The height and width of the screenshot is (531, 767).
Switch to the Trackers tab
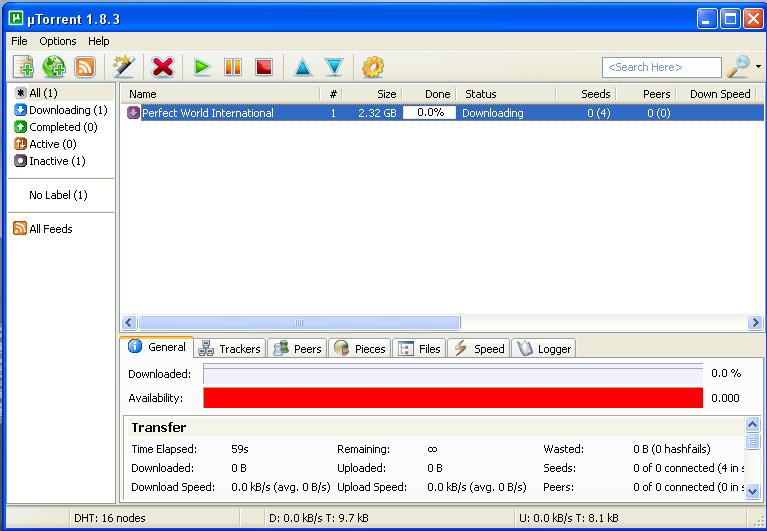click(229, 349)
